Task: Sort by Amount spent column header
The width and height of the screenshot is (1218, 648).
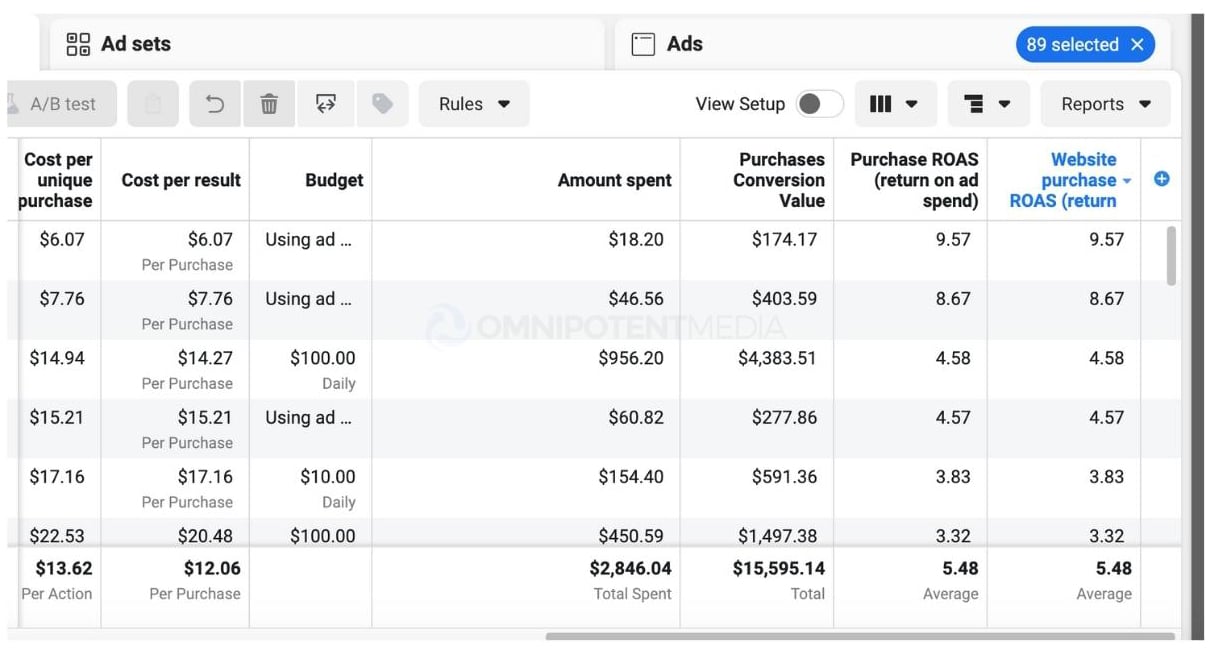Action: tap(614, 180)
